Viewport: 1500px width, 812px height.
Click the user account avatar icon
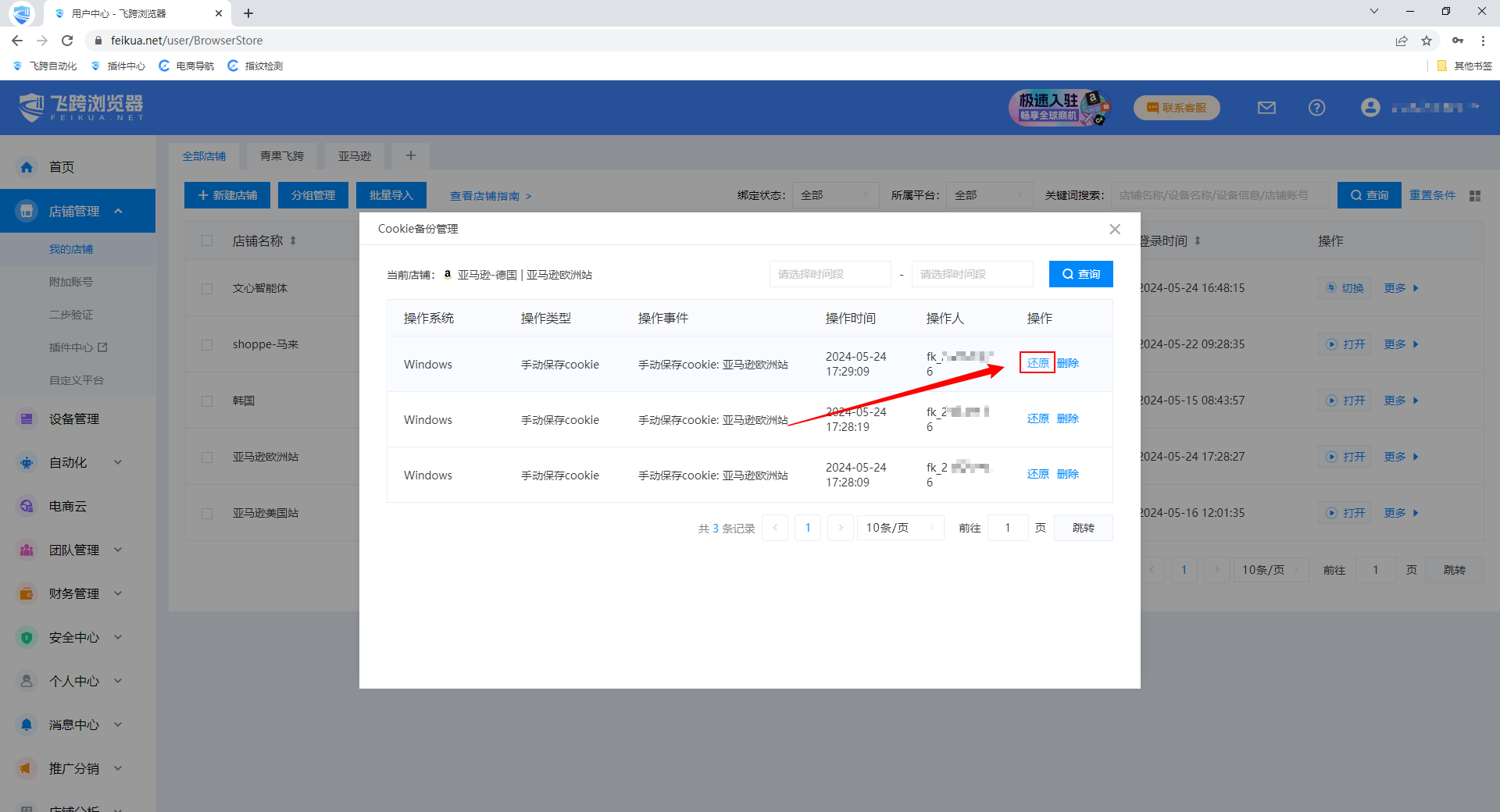coord(1370,108)
